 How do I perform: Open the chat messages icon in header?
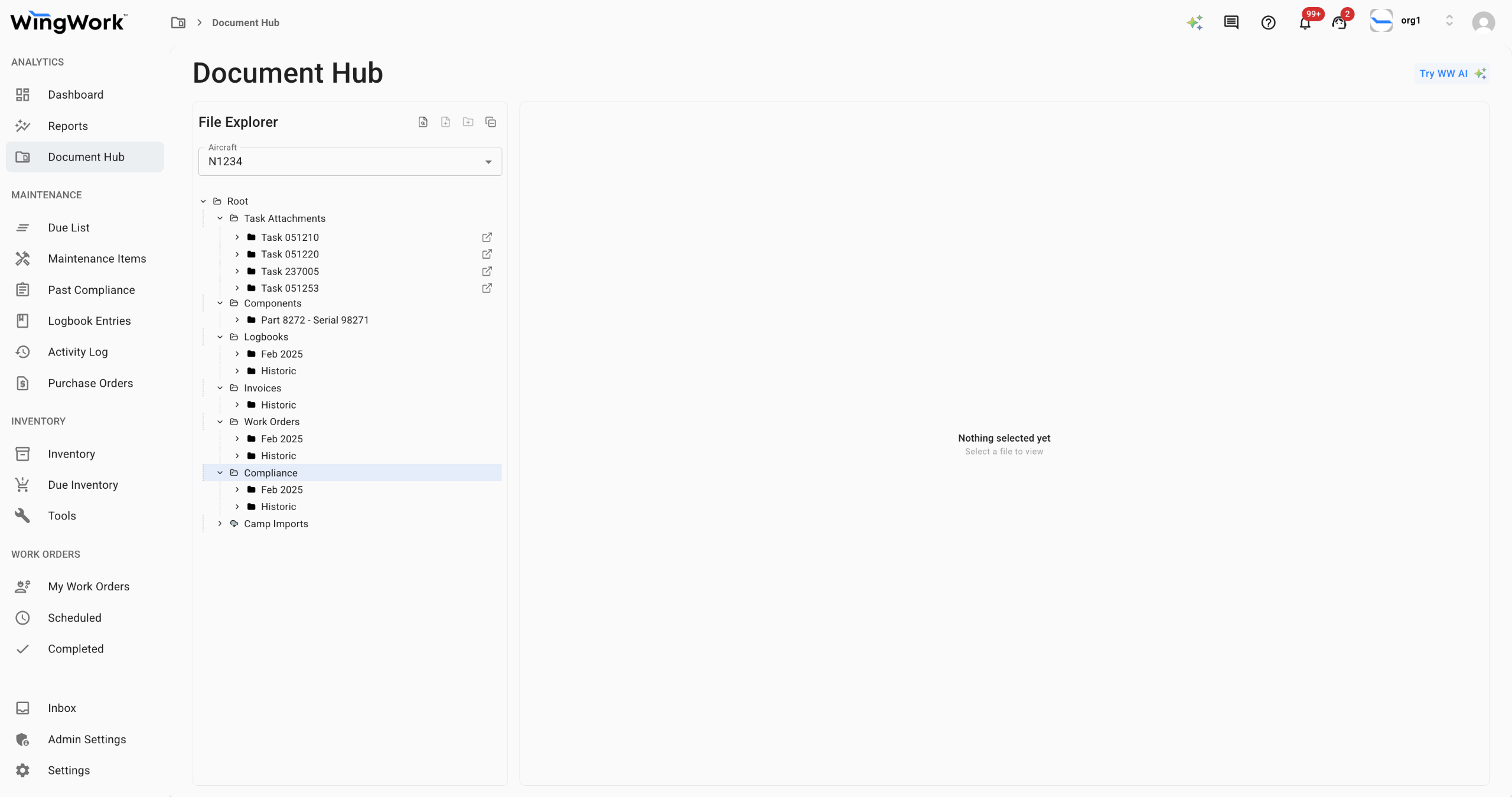1231,23
